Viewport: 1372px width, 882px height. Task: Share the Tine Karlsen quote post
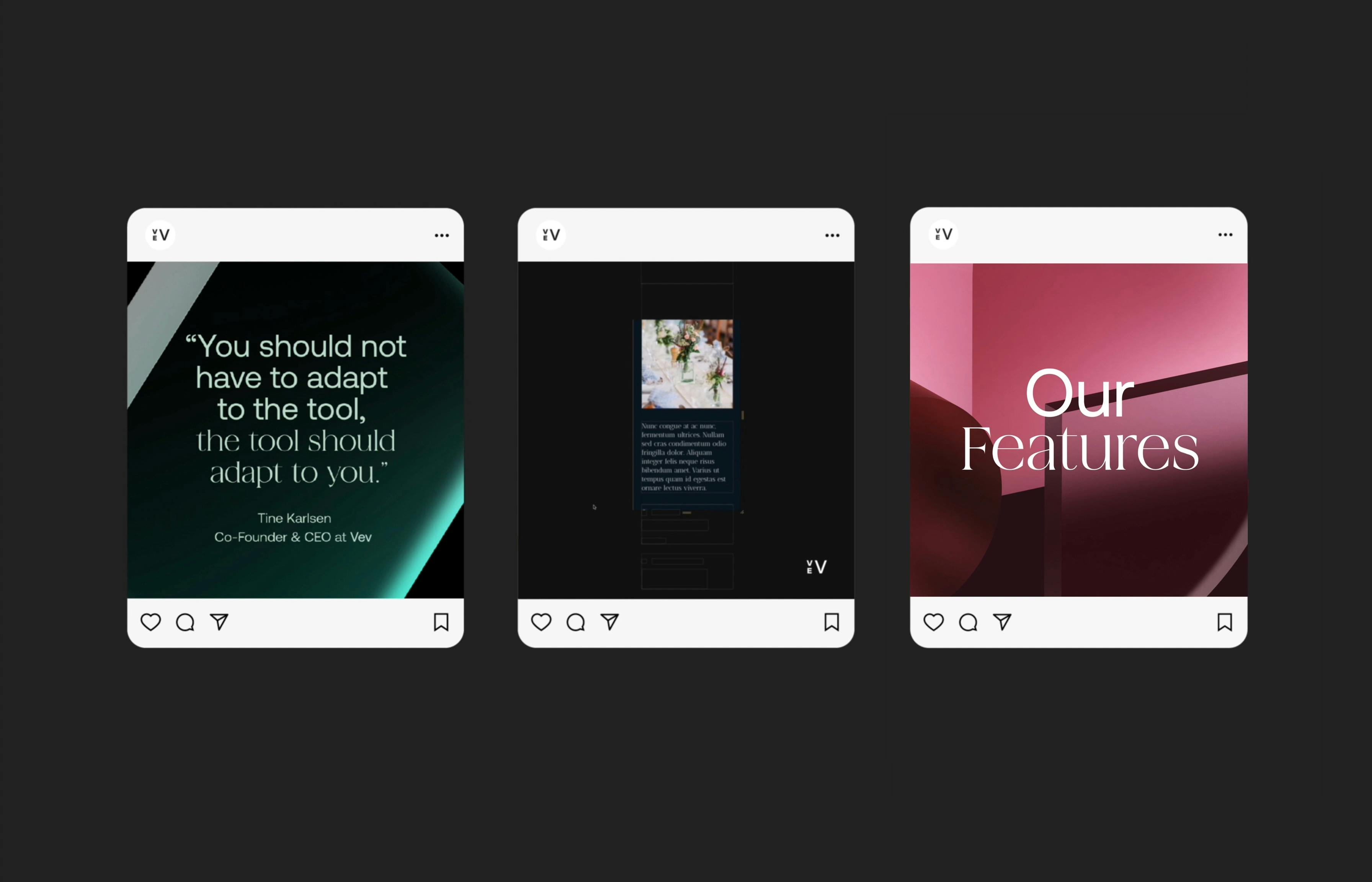tap(219, 622)
